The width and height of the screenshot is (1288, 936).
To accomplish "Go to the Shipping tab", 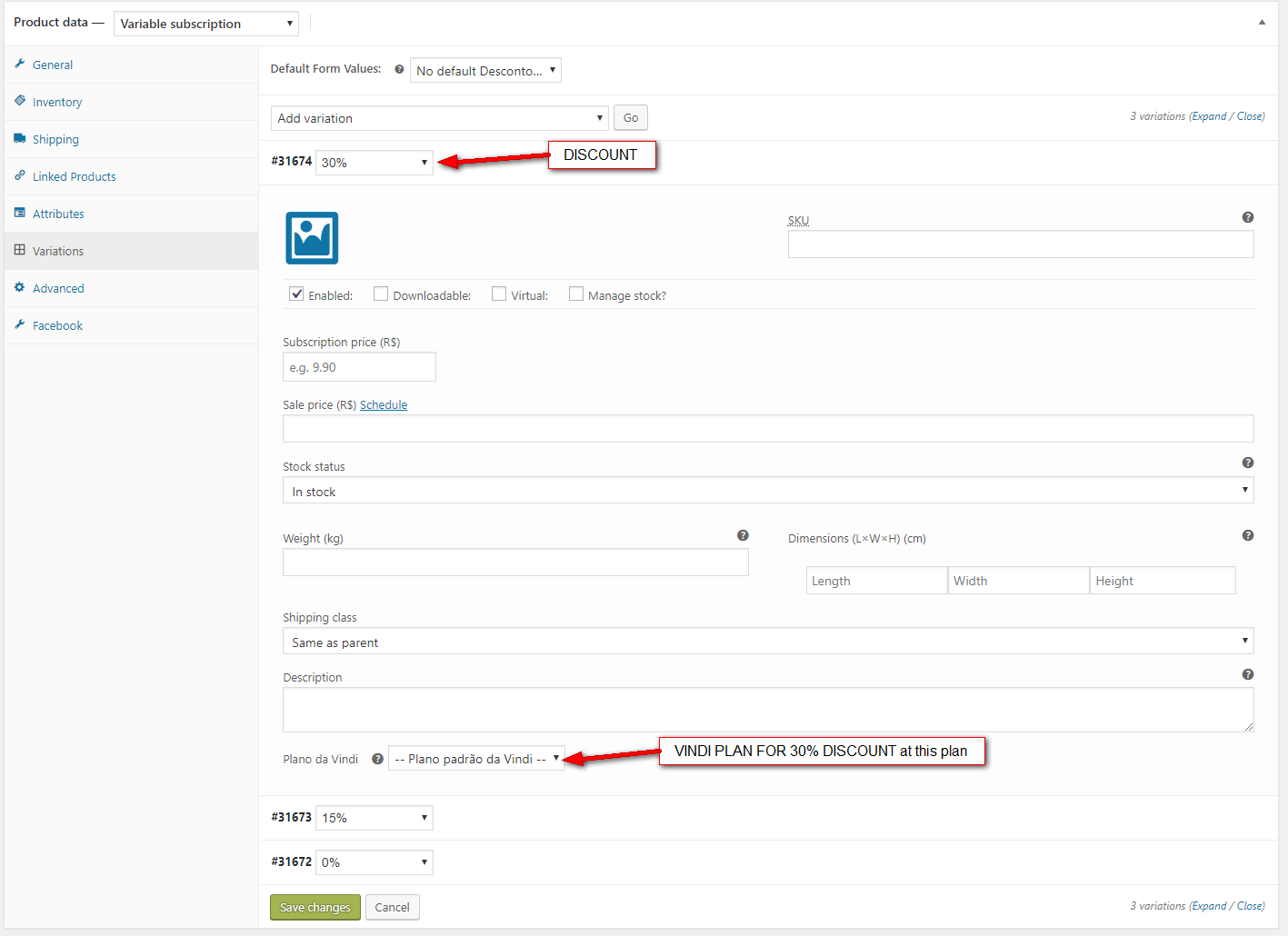I will pyautogui.click(x=131, y=139).
